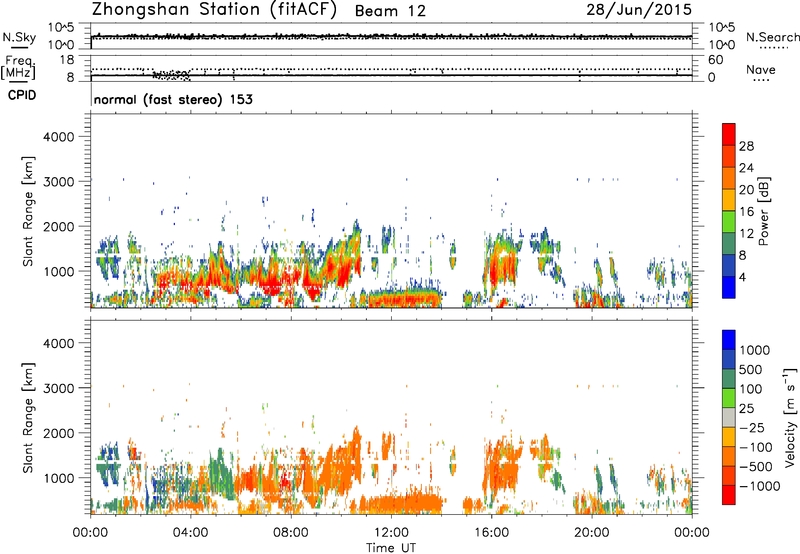Click the '20:00' time axis label
The image size is (800, 554).
592,533
